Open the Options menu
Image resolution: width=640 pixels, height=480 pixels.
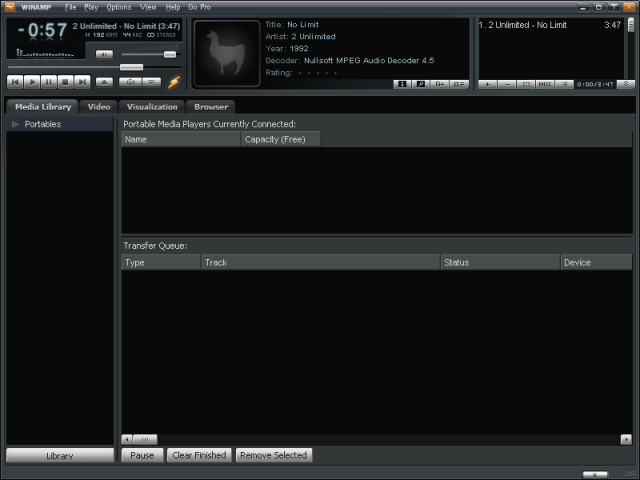tap(119, 7)
